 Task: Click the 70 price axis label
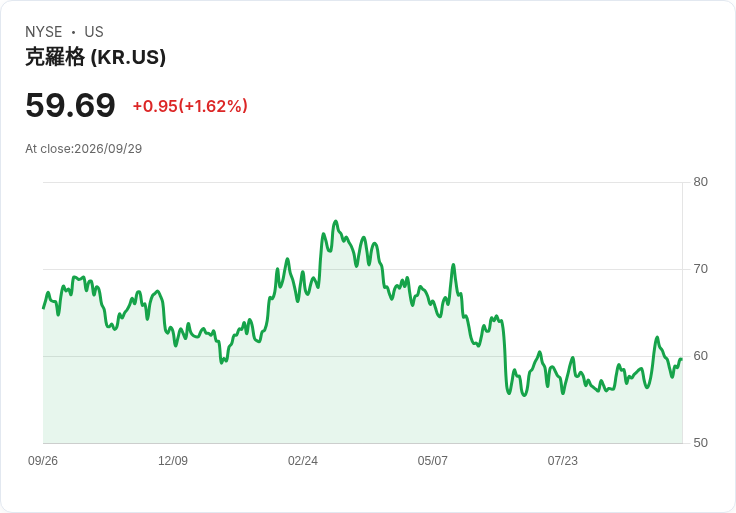pyautogui.click(x=700, y=269)
